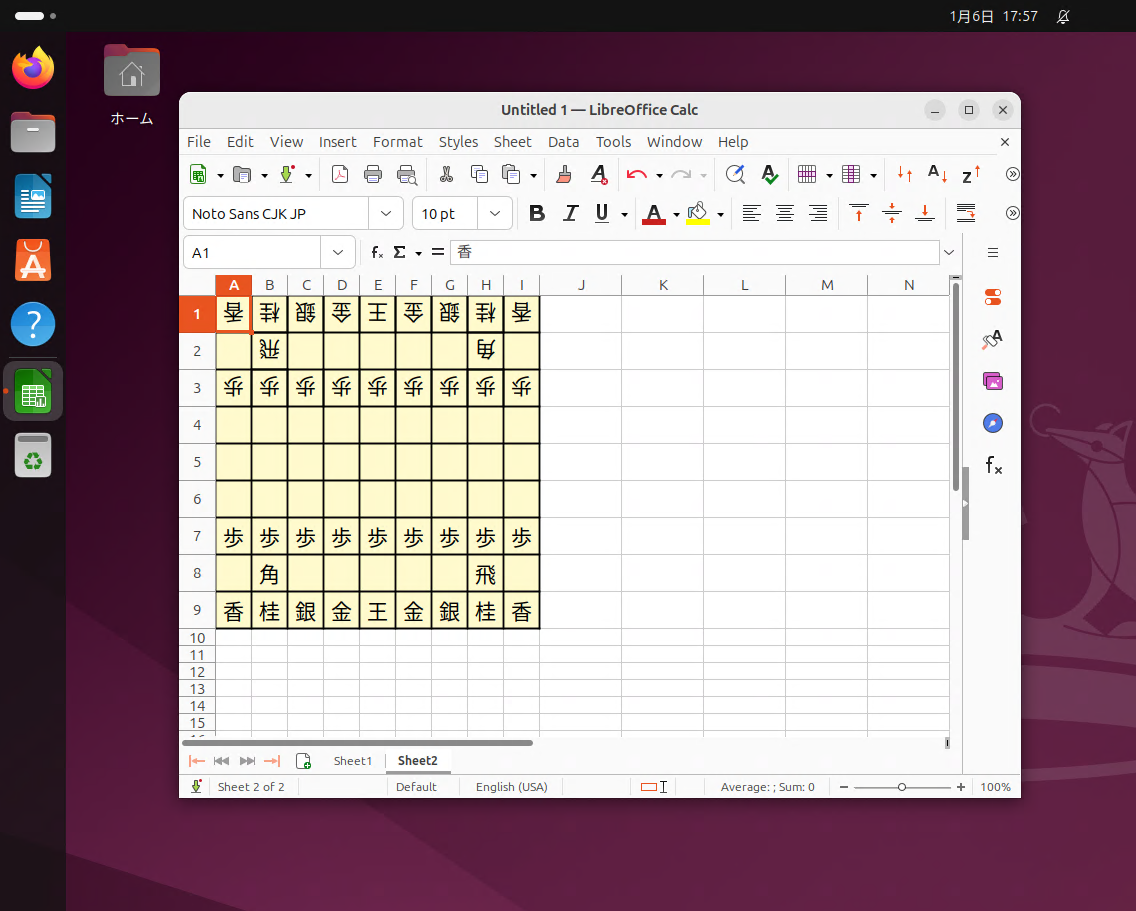Click the Export as PDF icon

340,174
